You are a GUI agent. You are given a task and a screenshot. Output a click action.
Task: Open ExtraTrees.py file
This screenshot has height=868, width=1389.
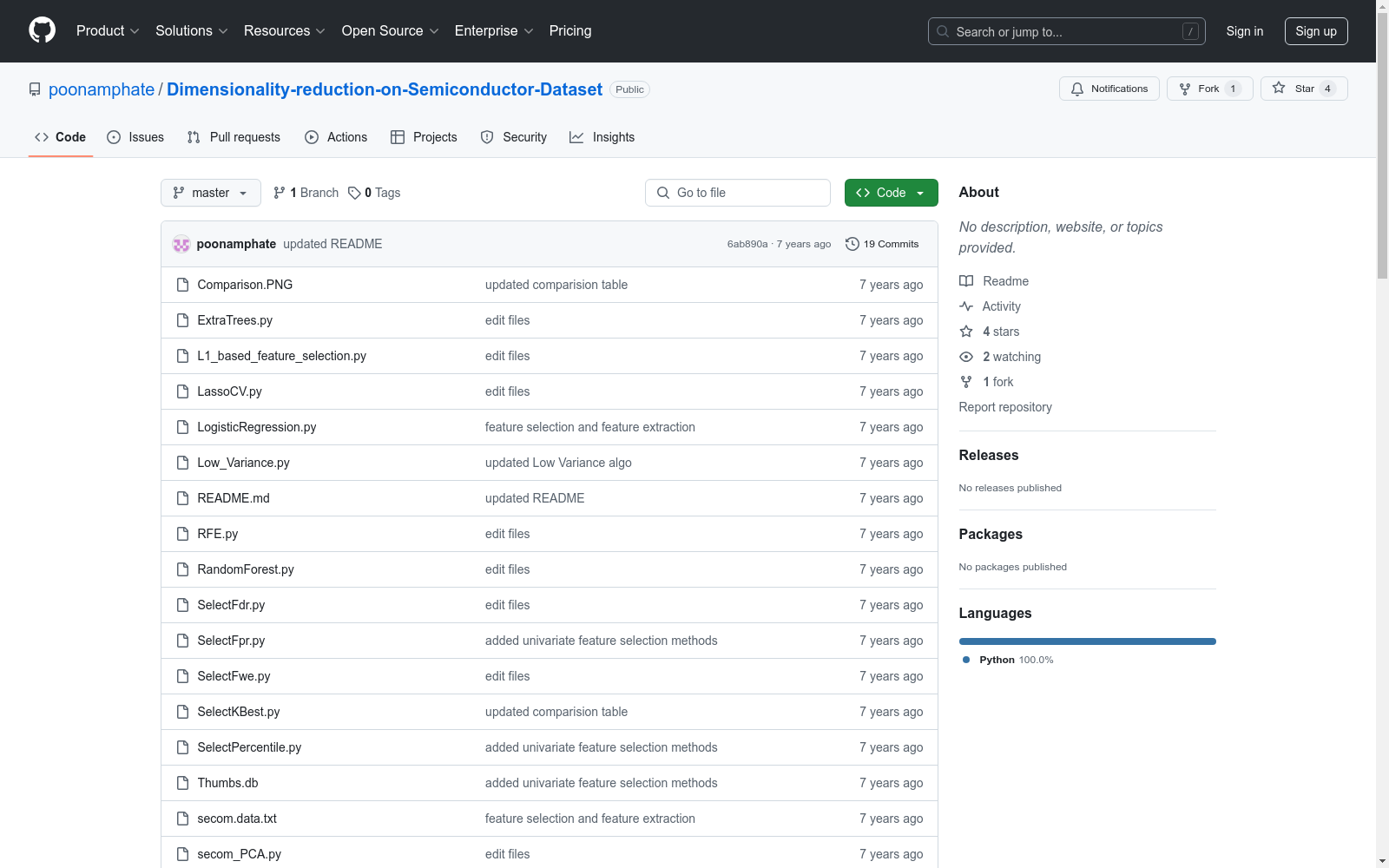click(x=234, y=320)
